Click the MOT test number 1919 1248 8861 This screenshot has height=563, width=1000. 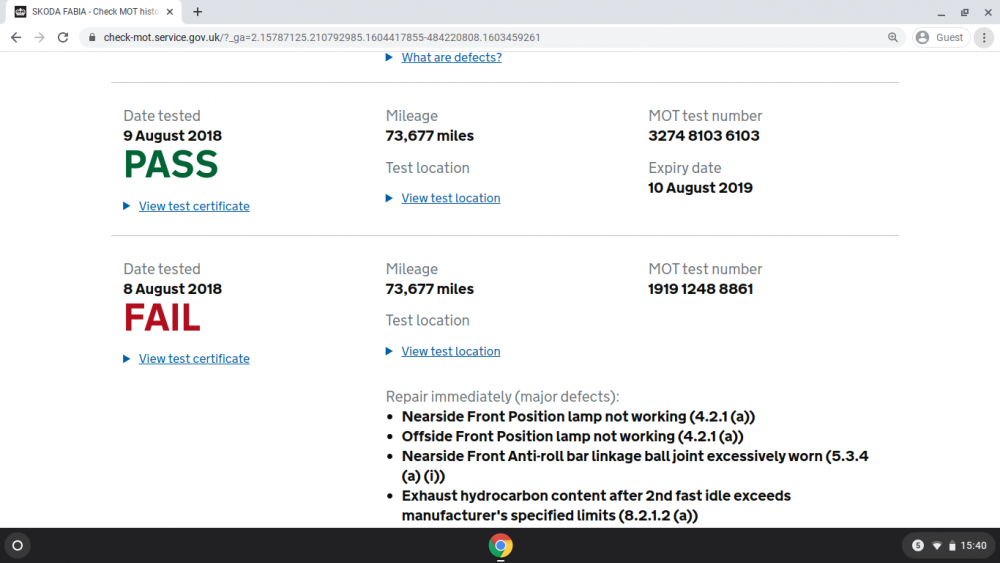pos(700,289)
